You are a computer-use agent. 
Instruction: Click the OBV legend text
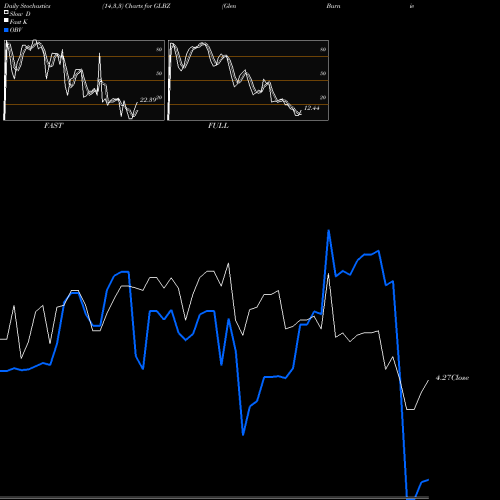click(x=16, y=30)
